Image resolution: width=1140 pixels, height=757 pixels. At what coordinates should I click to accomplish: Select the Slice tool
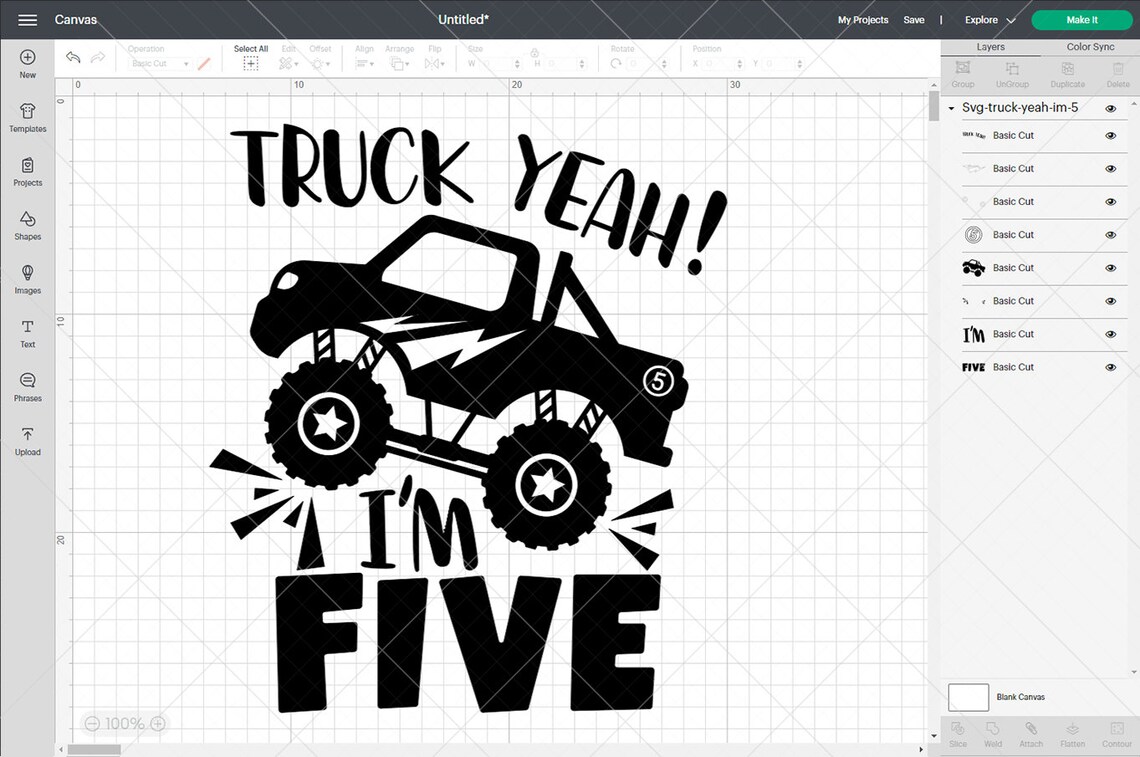(957, 734)
